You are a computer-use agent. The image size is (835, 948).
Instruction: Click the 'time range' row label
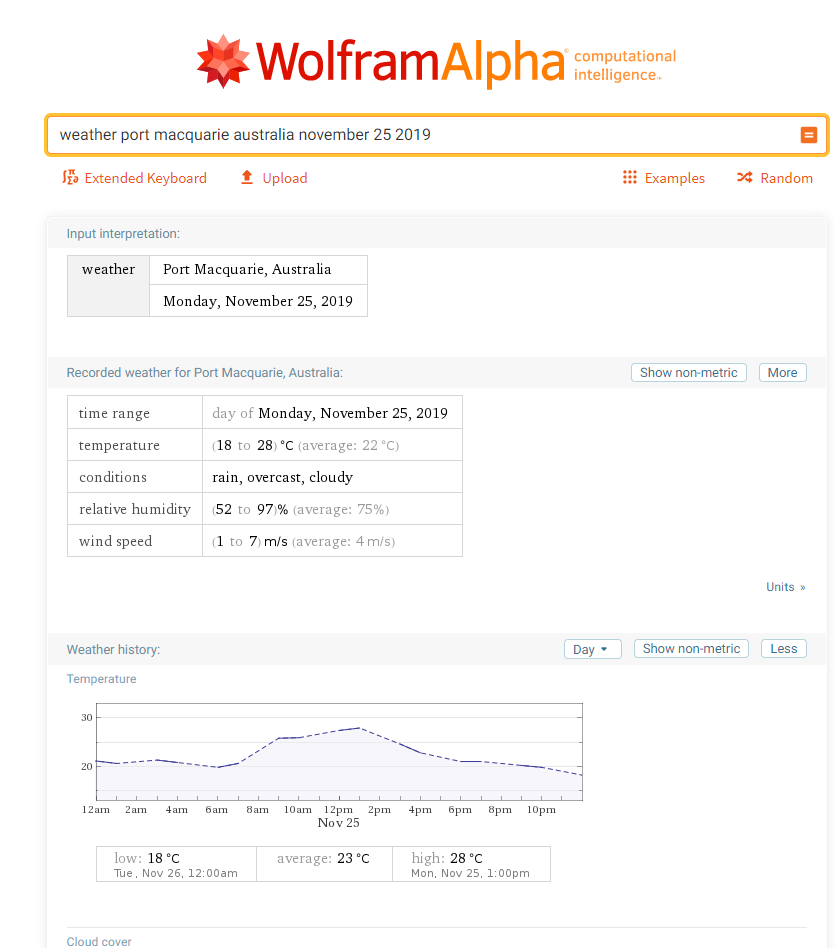click(x=114, y=413)
